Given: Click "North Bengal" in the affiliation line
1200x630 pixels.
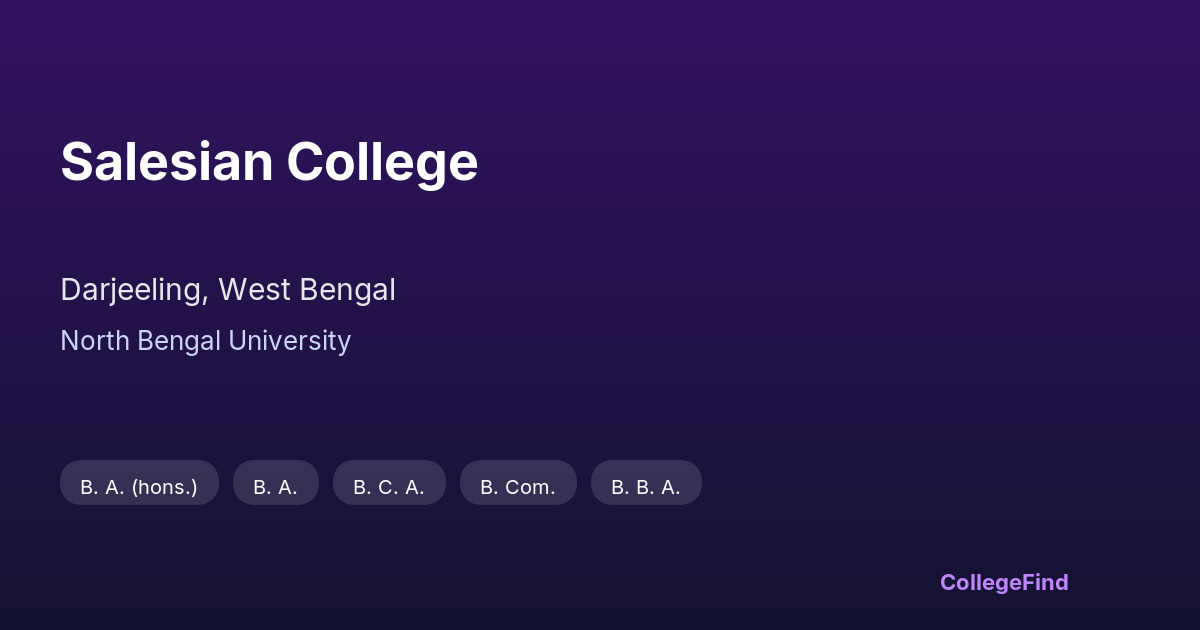Looking at the screenshot, I should click(140, 341).
